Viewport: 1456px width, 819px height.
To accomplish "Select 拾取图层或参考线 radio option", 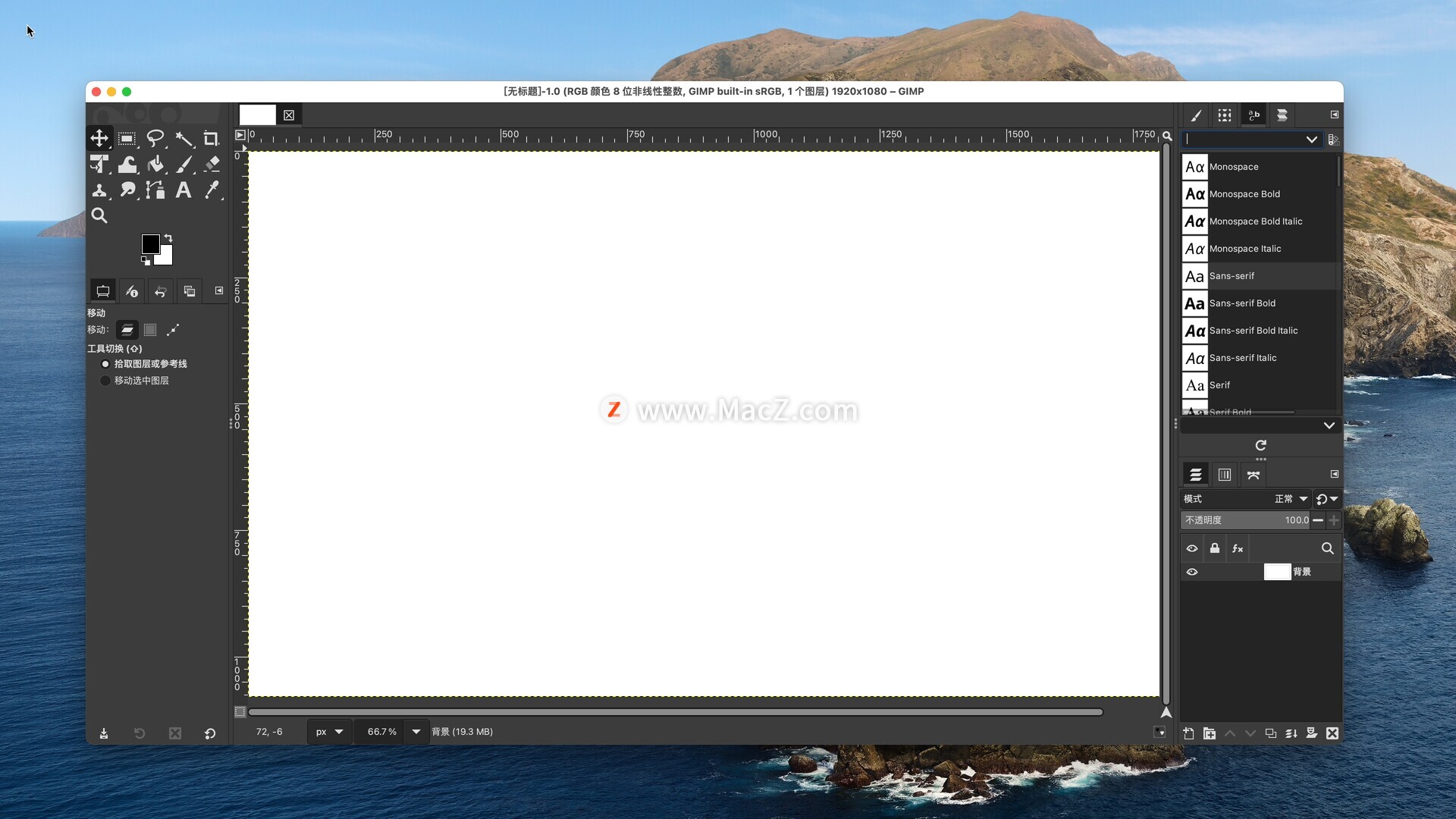I will coord(105,364).
